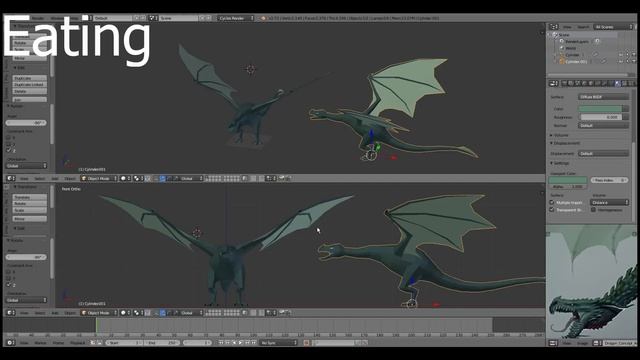Click the Roughness slider
Image resolution: width=640 pixels, height=360 pixels.
coord(601,117)
